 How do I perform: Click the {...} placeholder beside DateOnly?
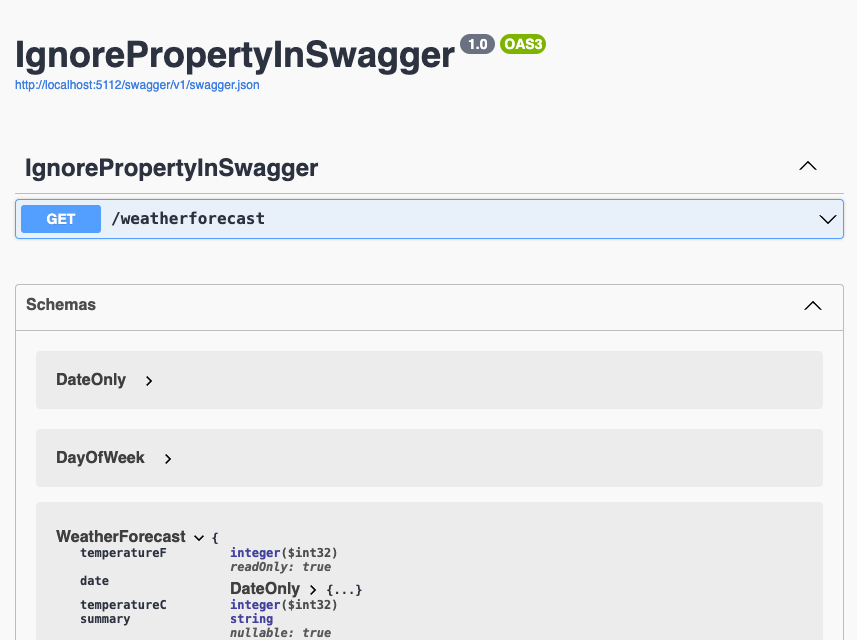(x=344, y=590)
